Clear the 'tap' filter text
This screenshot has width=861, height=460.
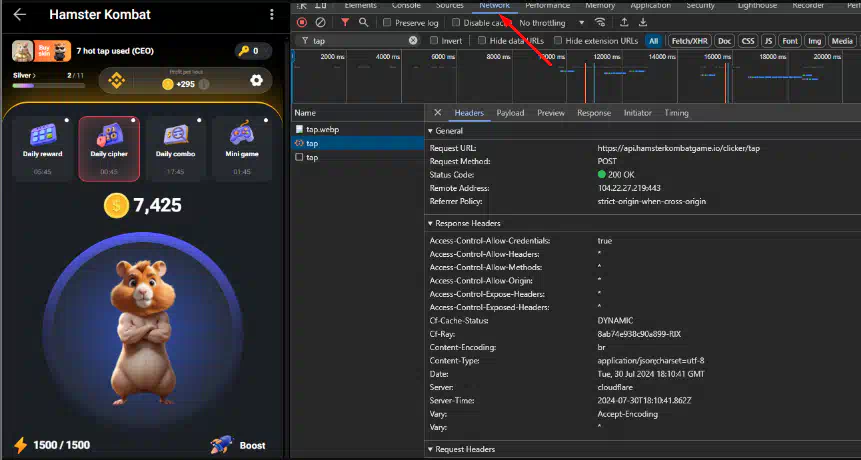click(413, 41)
